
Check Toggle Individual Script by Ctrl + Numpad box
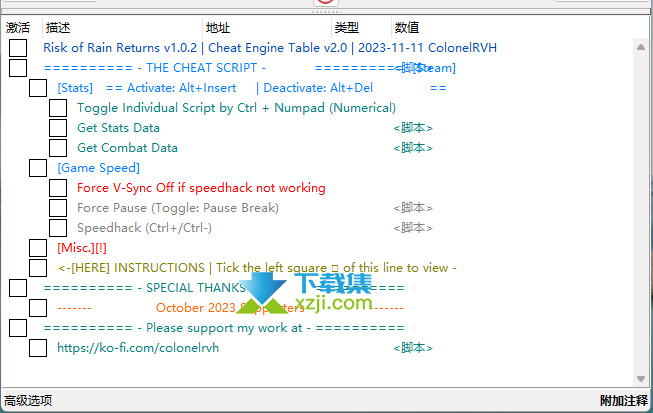58,108
